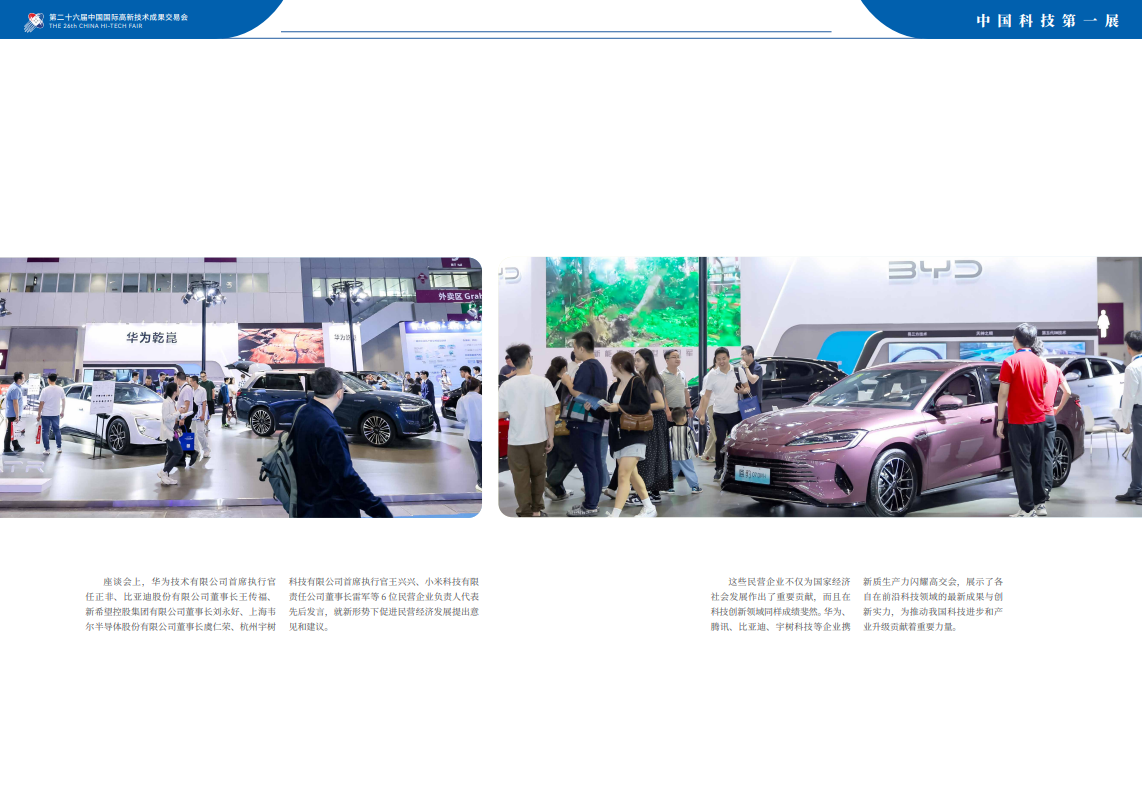Screen dimensions: 1142x796
Task: Click the Hi-Tech Fair logo icon
Action: click(x=34, y=22)
